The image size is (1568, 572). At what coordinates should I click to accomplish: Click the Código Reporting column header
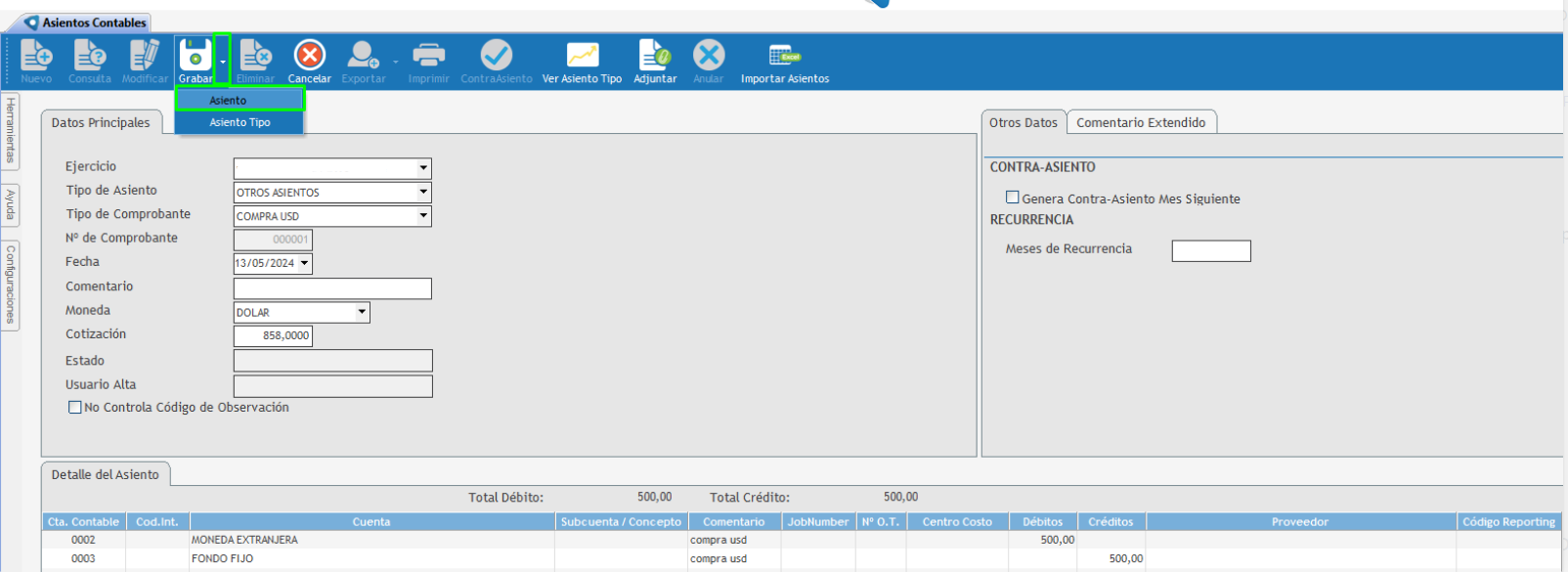[x=1508, y=521]
